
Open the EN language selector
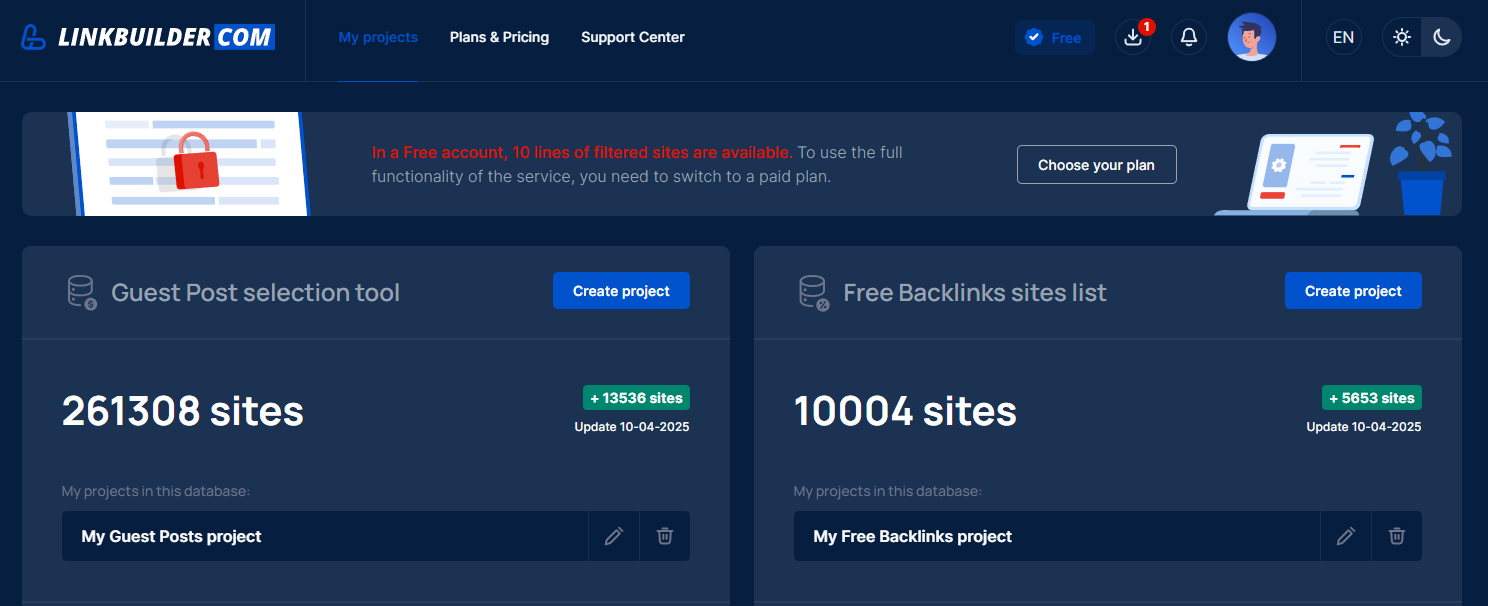pos(1343,37)
